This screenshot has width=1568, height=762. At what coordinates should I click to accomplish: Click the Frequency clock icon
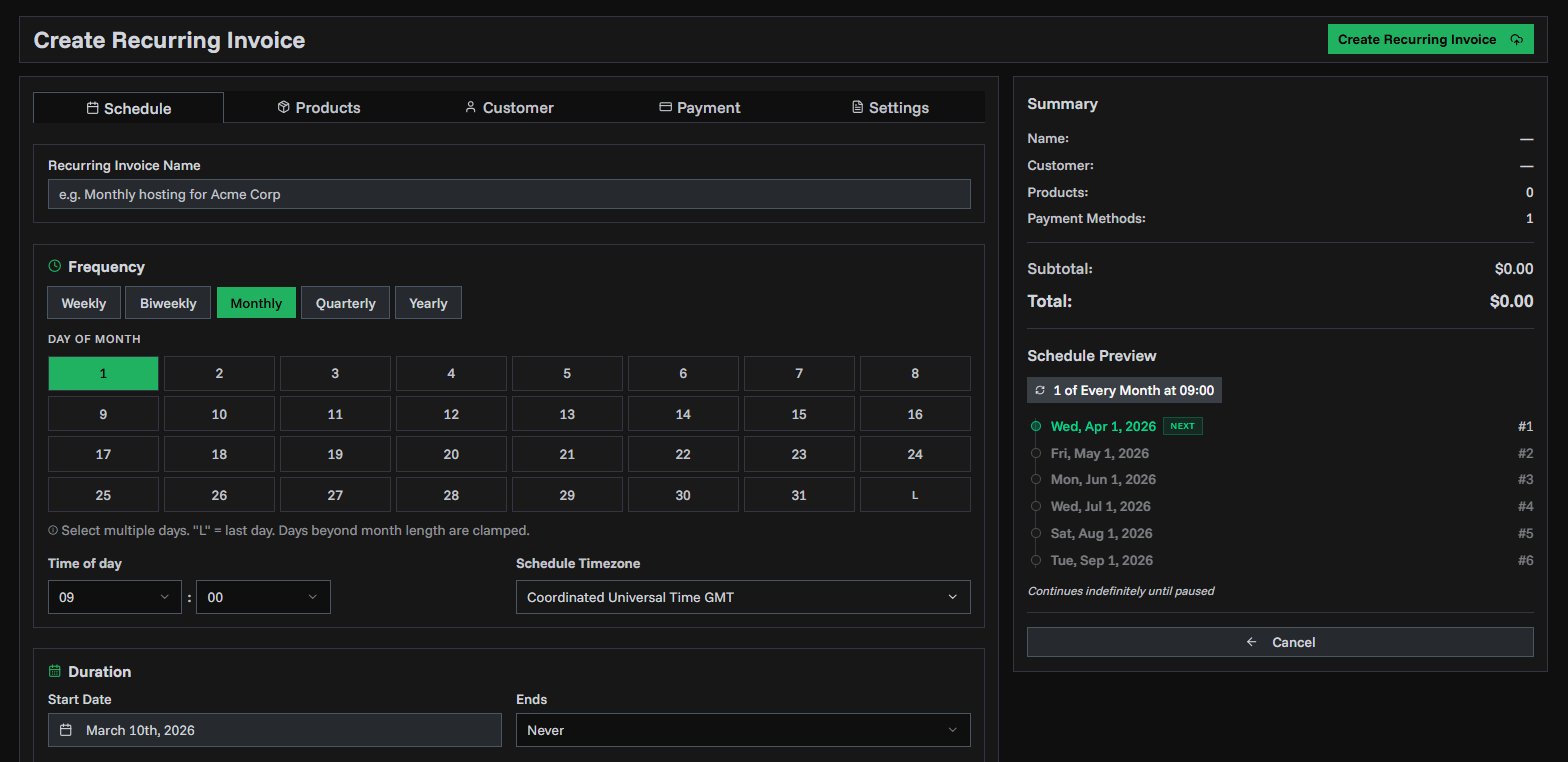54,266
